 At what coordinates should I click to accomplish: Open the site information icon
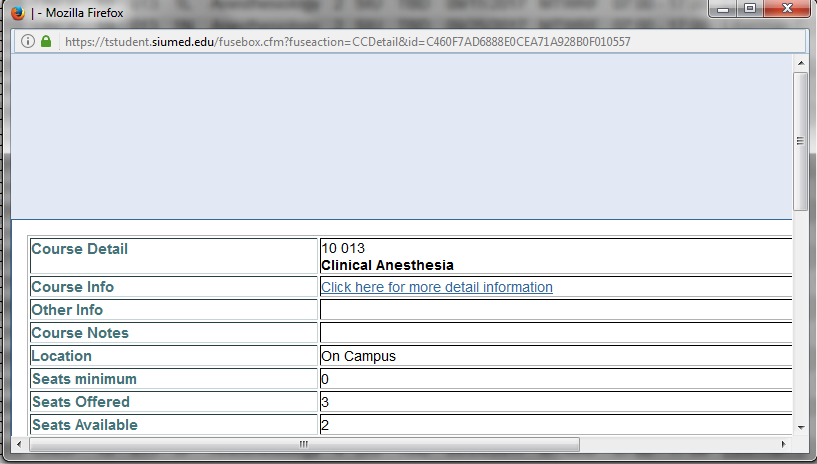pyautogui.click(x=27, y=42)
